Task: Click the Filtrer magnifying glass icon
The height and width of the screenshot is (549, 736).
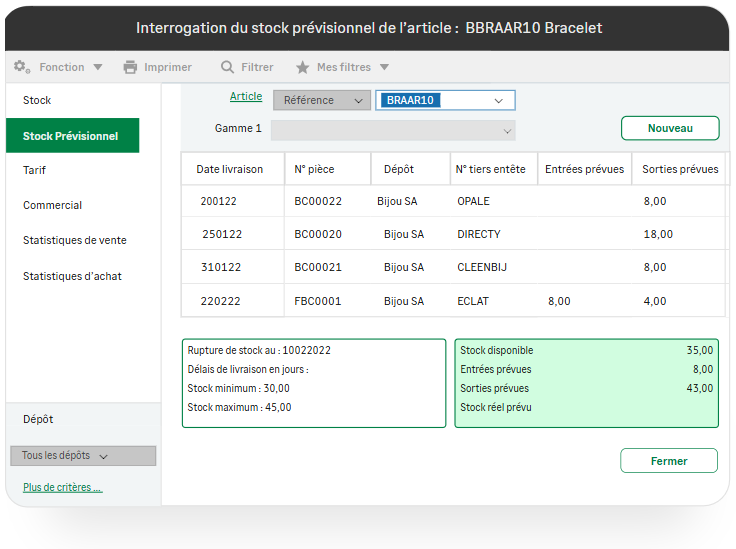Action: (x=228, y=67)
